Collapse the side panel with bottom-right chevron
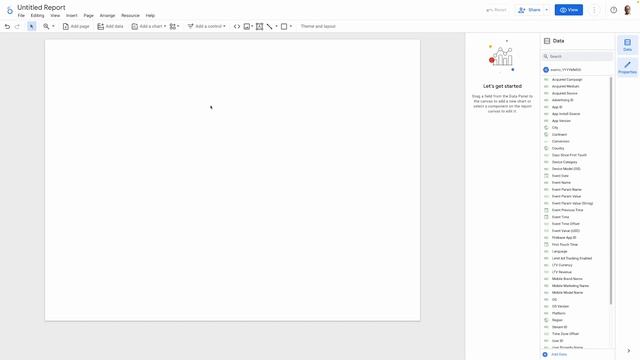 629,351
